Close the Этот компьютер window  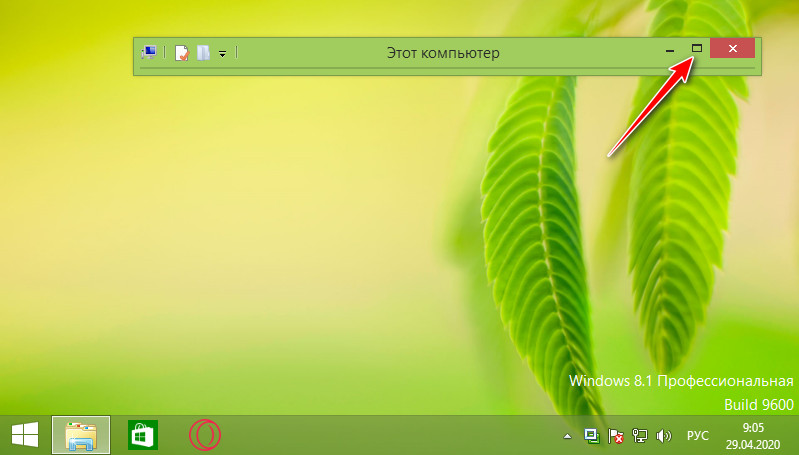[732, 48]
